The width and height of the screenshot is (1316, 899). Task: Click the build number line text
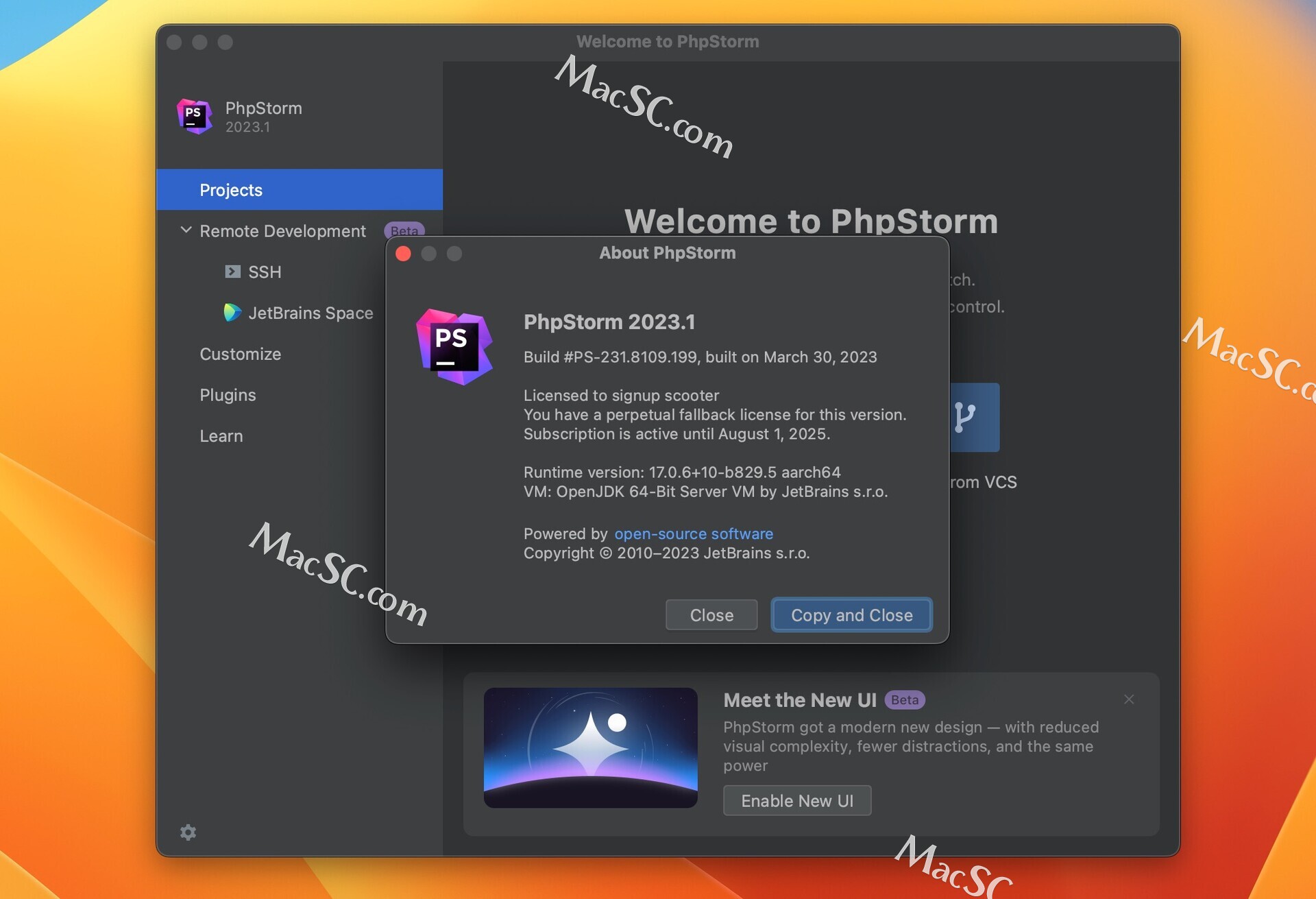coord(700,357)
